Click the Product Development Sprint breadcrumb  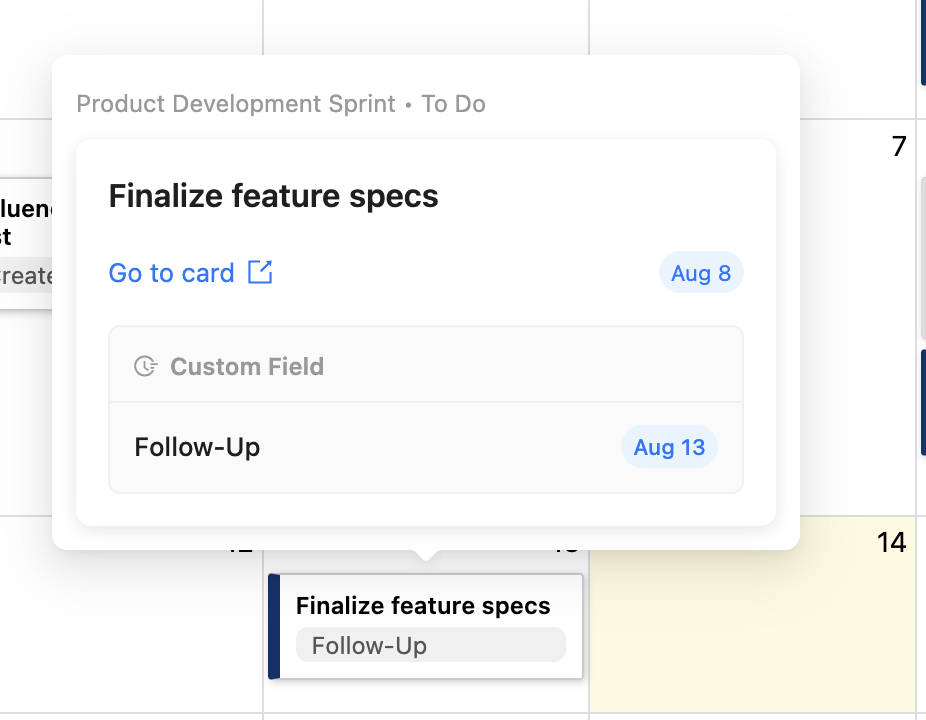pos(235,103)
